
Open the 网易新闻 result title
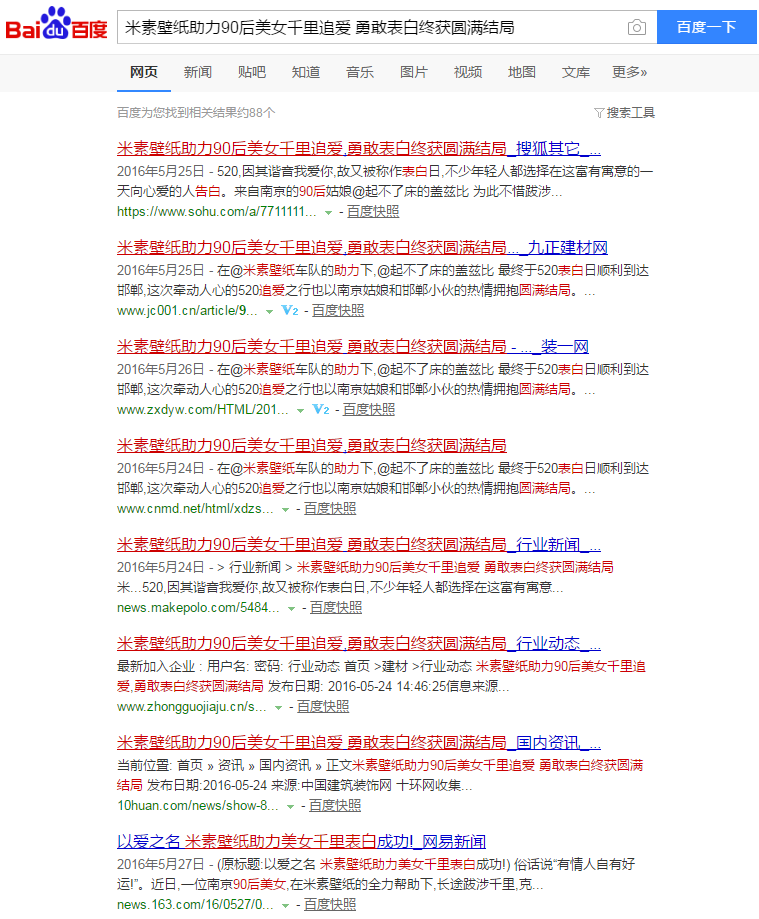tap(301, 842)
